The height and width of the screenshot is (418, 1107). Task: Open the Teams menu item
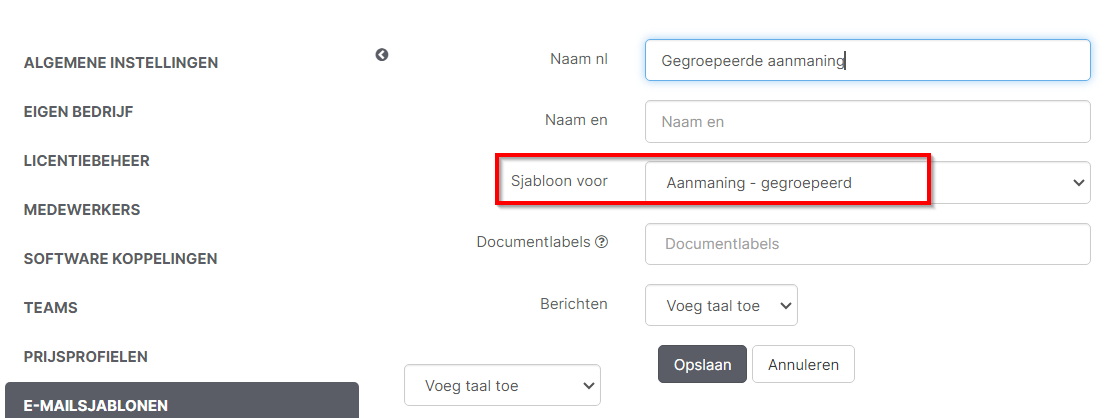51,308
